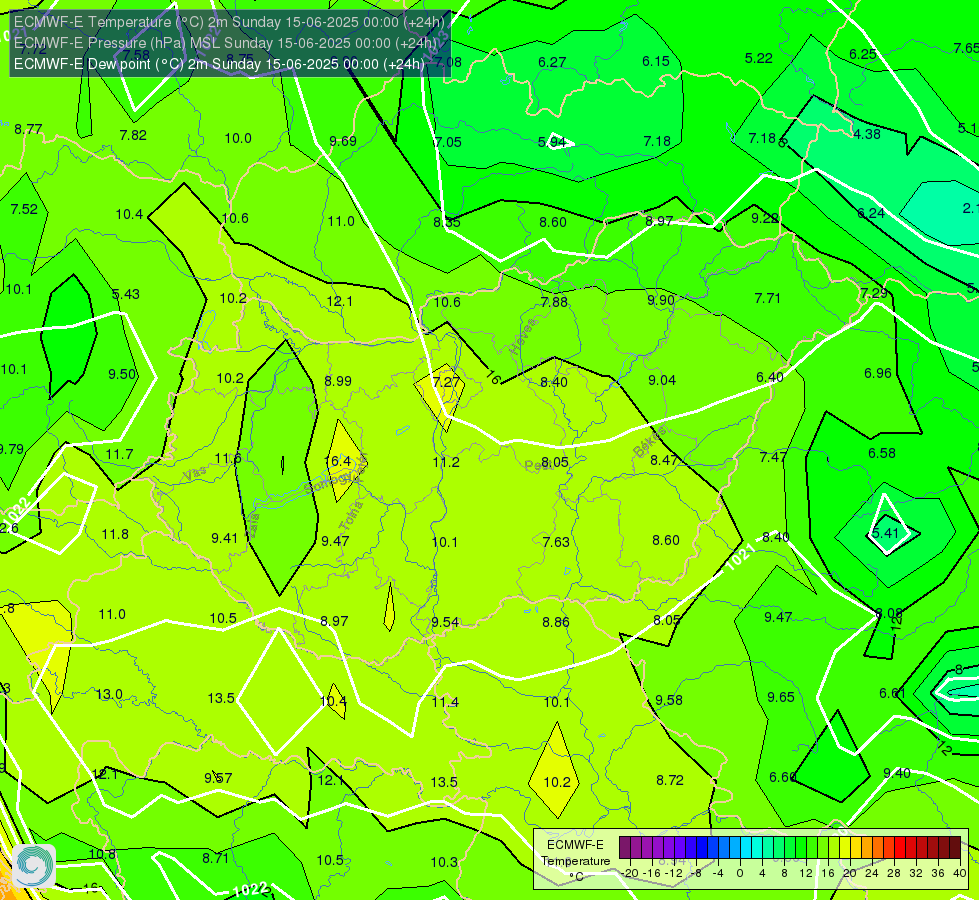Click the 7.47 grid value
Image resolution: width=979 pixels, height=900 pixels.
(773, 457)
